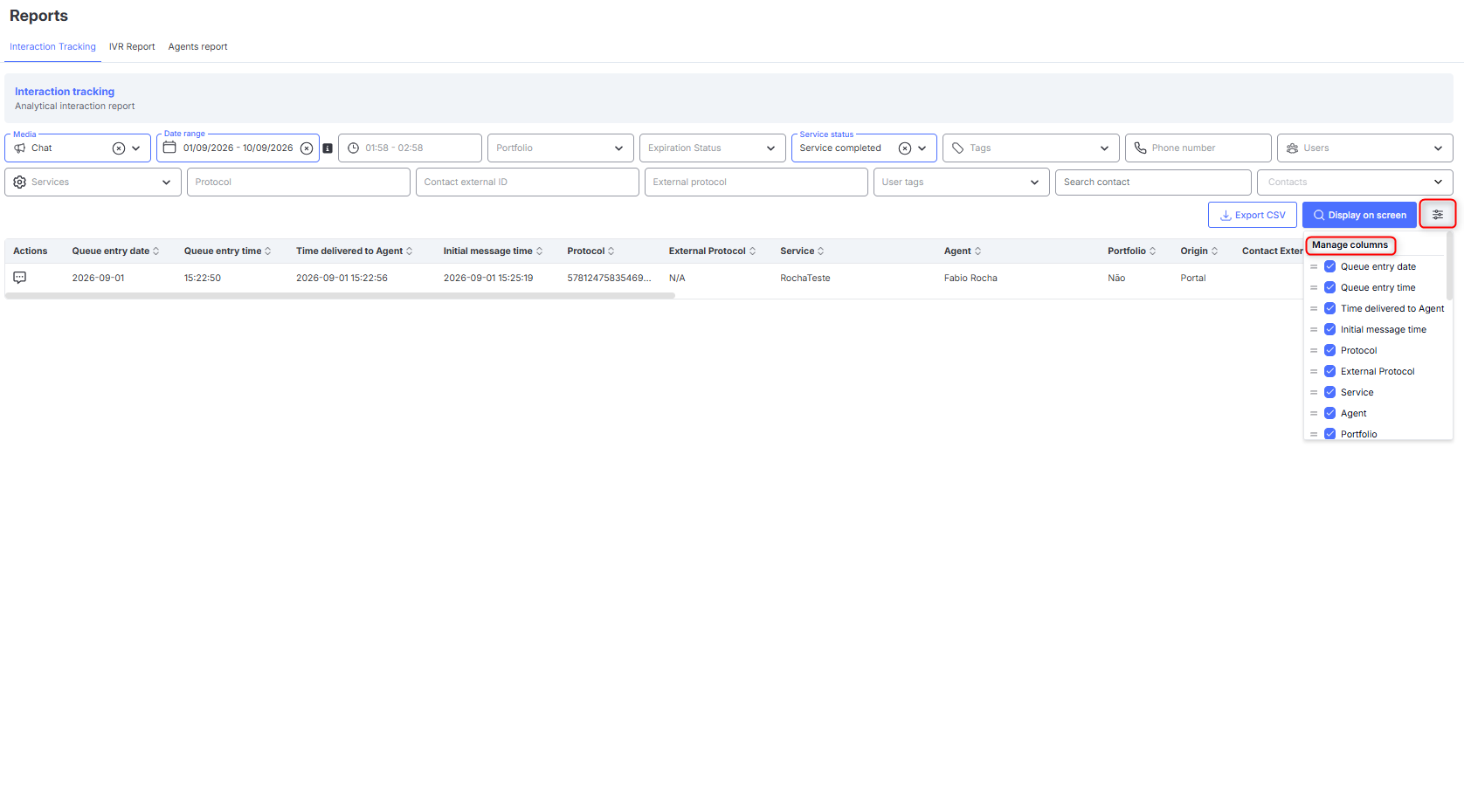Viewport: 1464px width, 812px height.
Task: Click the table horizontal scrollbar
Action: 340,296
